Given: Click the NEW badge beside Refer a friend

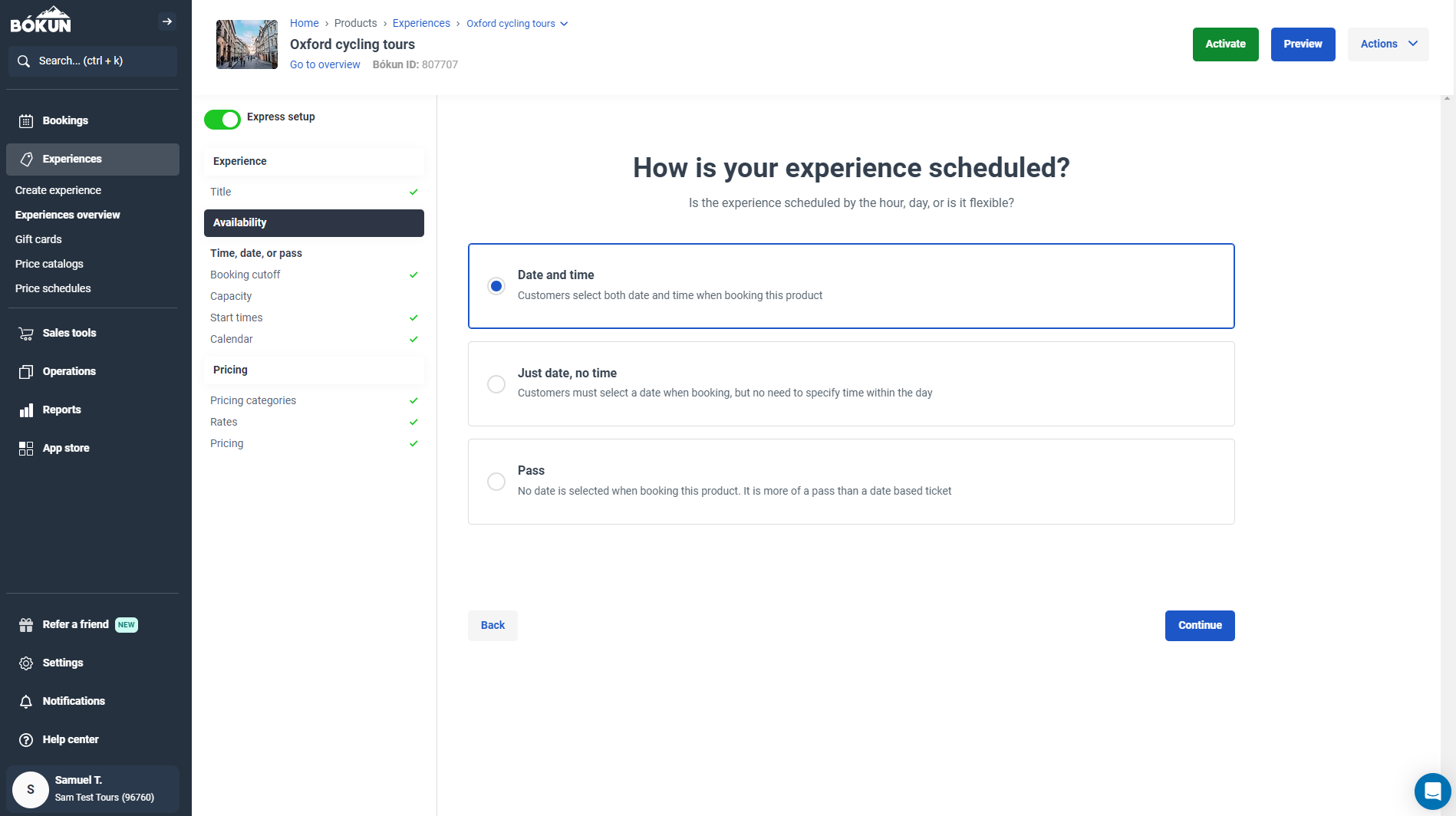Looking at the screenshot, I should tap(127, 625).
